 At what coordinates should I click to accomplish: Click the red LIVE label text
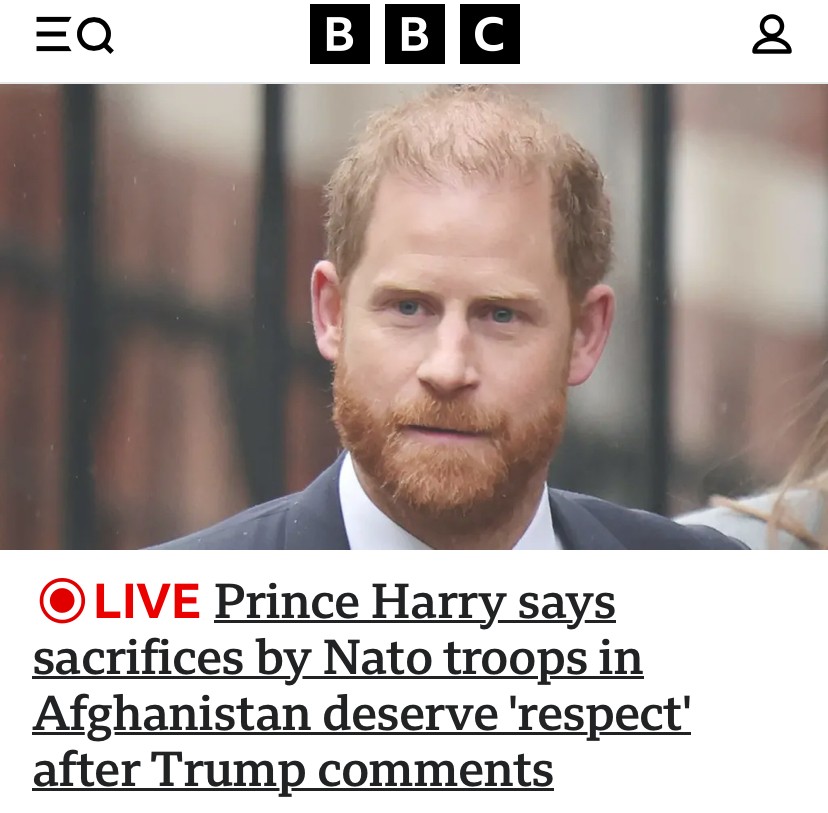(147, 601)
